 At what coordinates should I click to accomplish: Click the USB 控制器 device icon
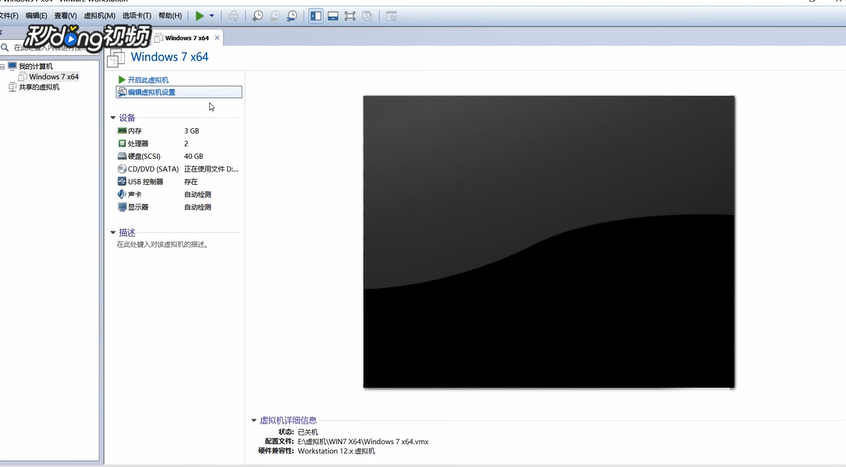click(x=122, y=181)
